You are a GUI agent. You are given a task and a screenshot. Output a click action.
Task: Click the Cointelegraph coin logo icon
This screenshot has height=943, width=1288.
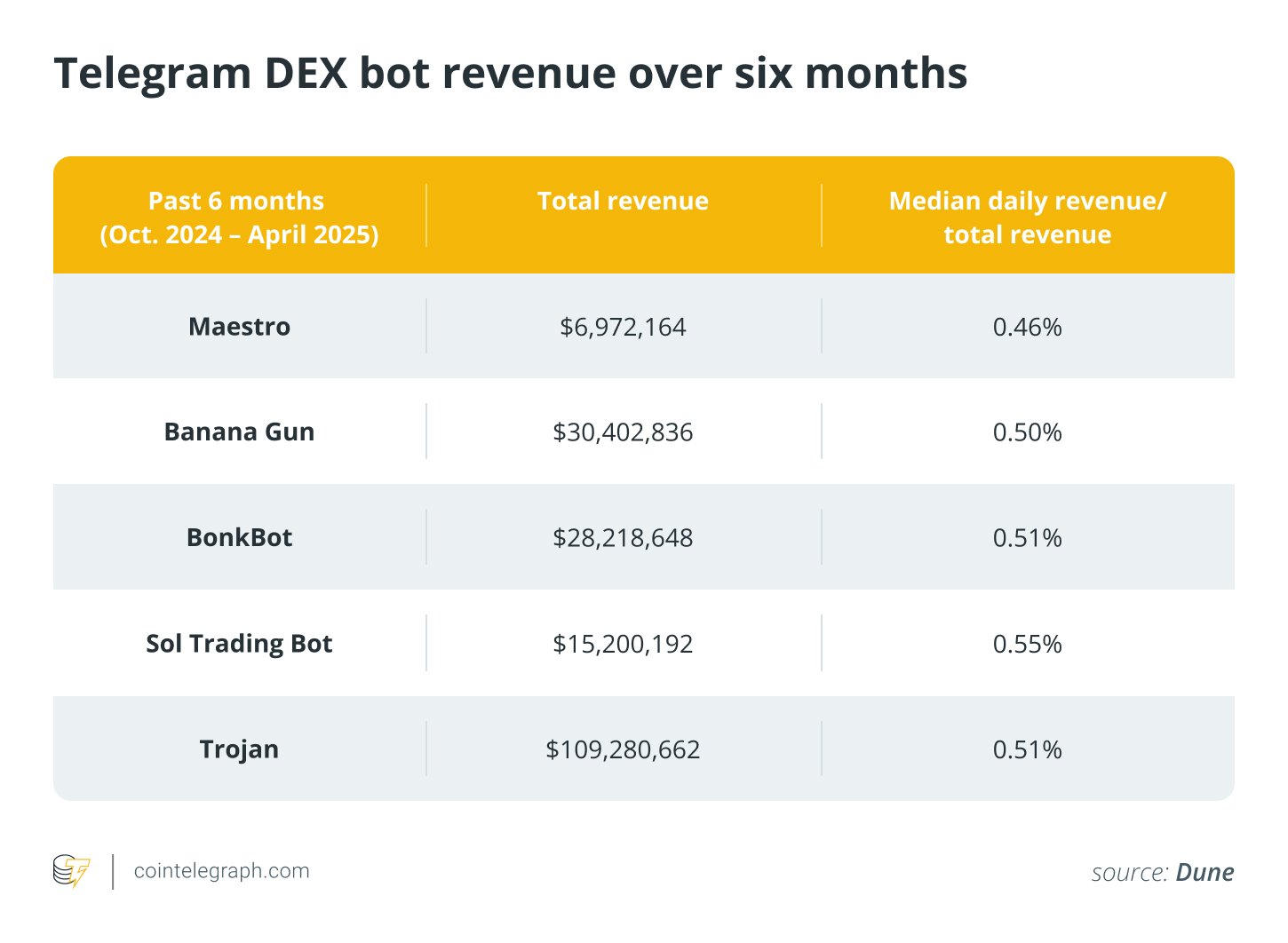coord(71,871)
